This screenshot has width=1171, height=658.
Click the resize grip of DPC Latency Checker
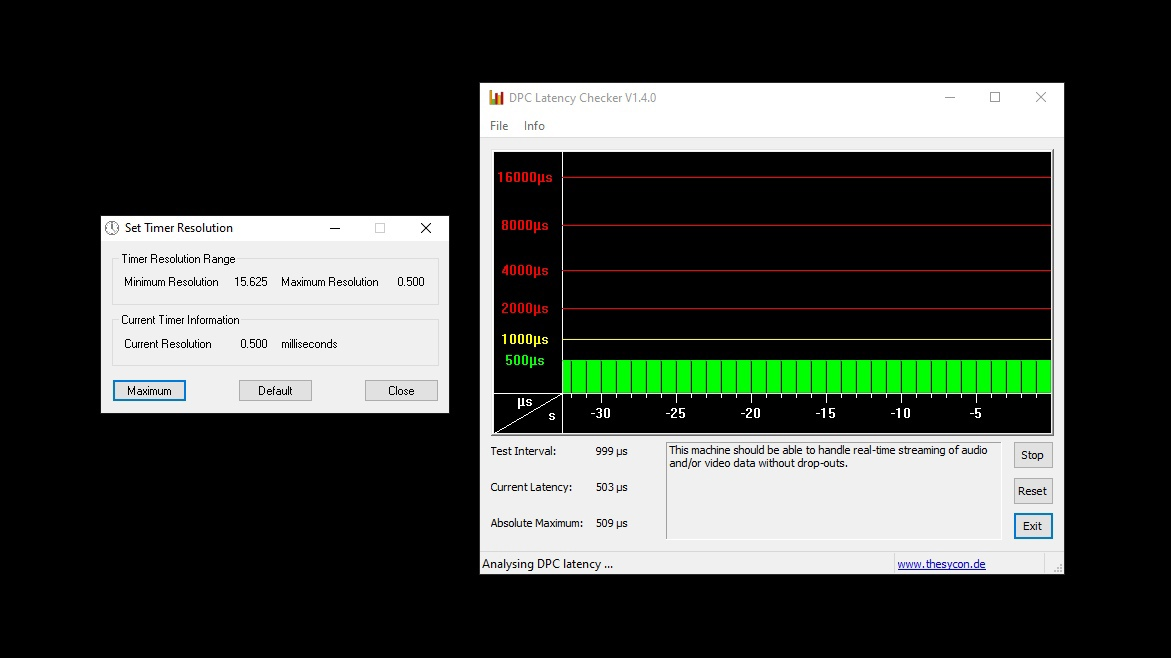[1057, 568]
